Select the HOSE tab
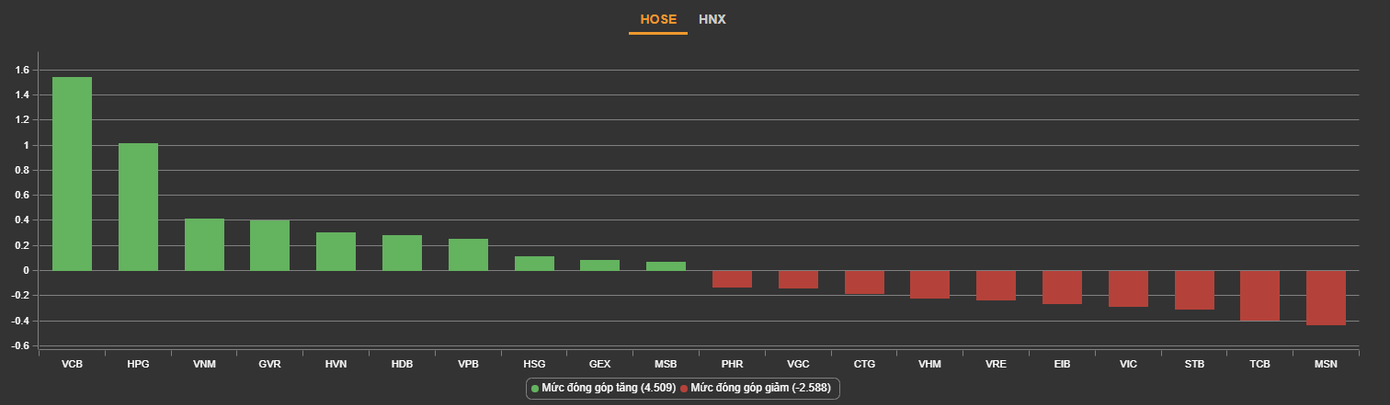 pos(658,19)
